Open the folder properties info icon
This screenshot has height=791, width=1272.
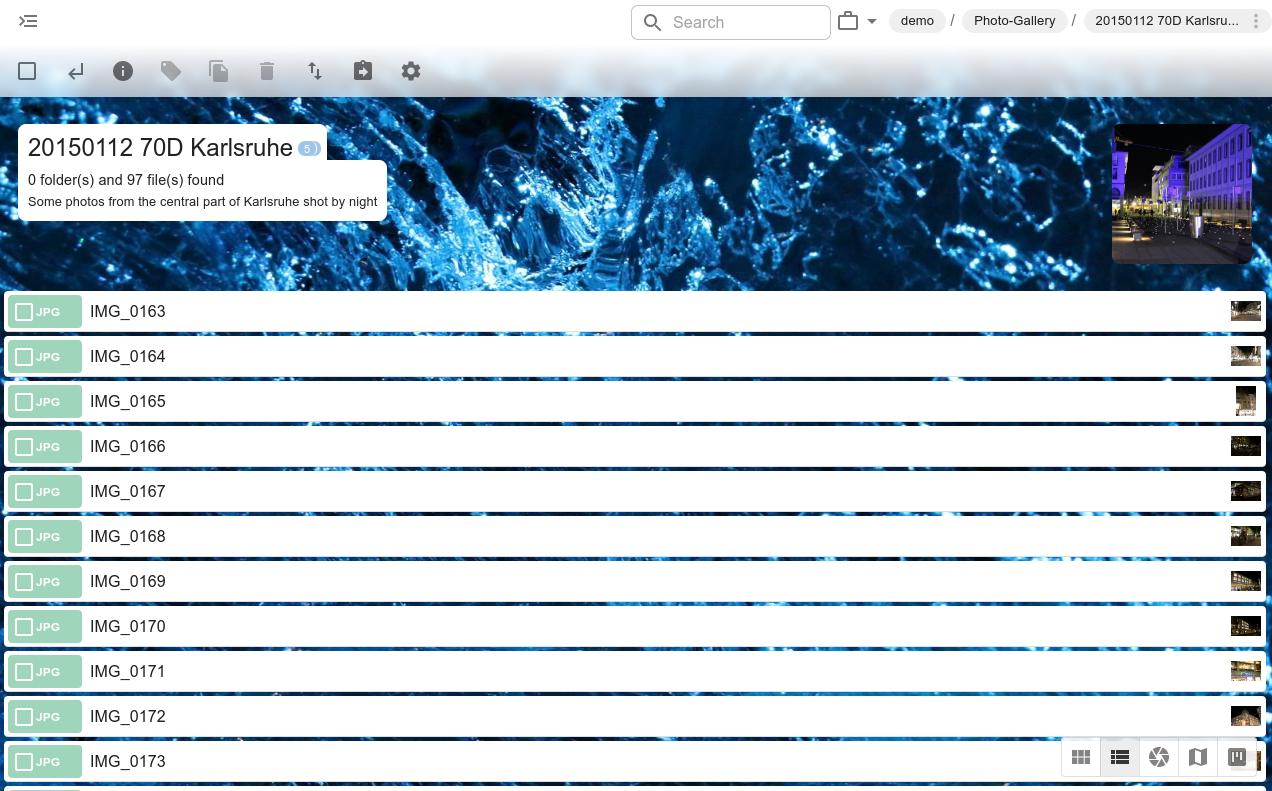123,71
